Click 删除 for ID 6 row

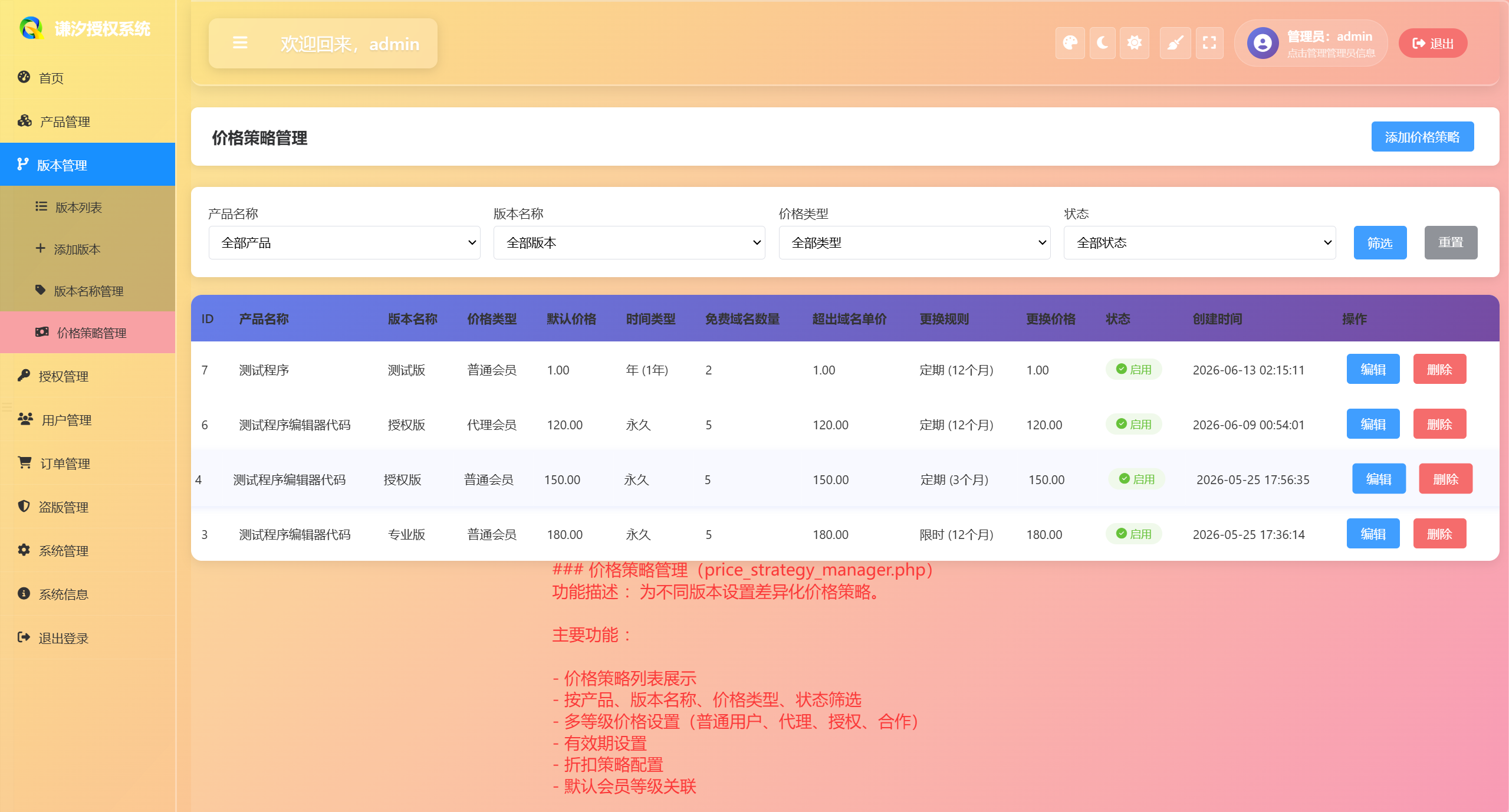point(1439,424)
